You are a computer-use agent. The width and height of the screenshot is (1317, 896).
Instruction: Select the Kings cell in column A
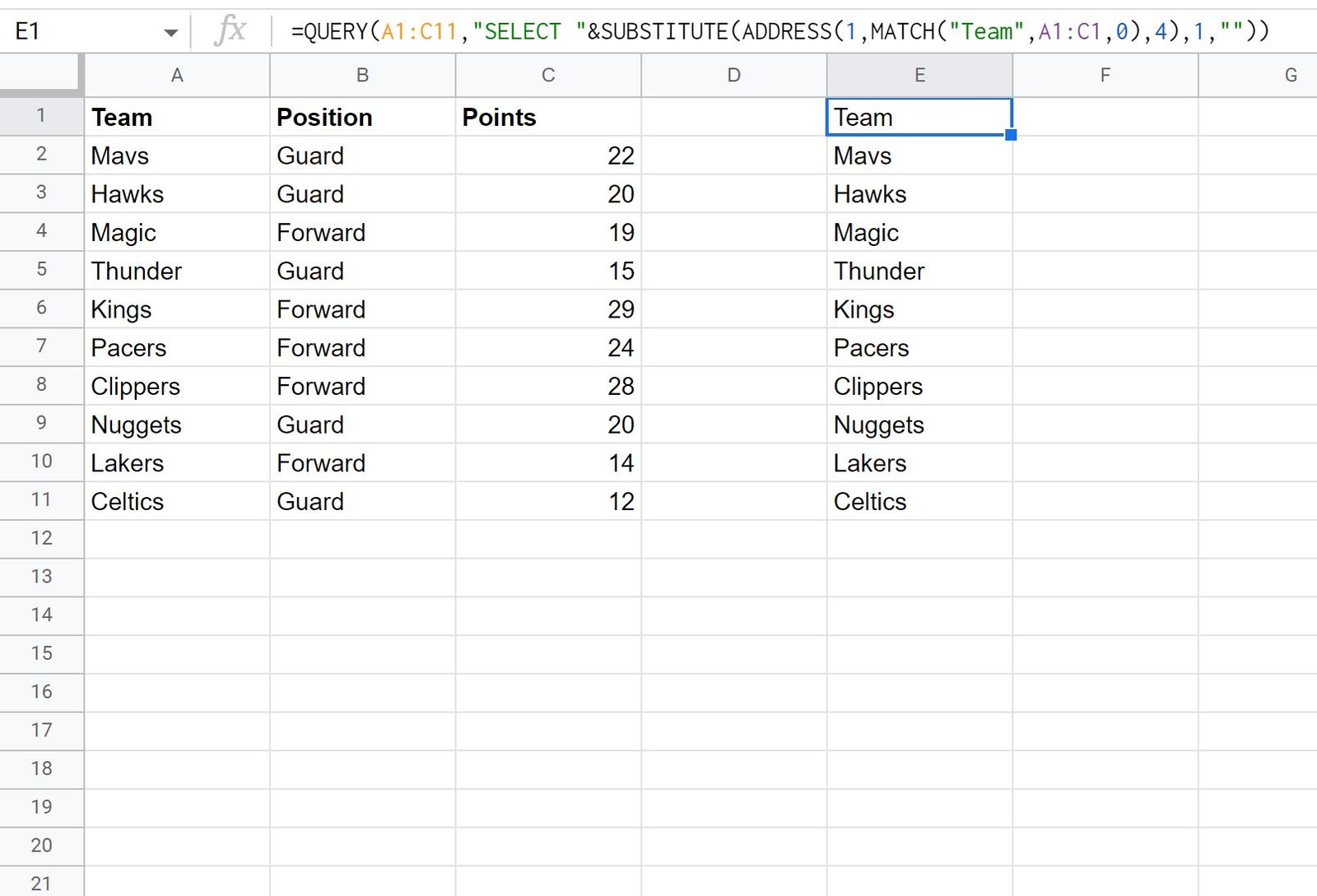click(177, 309)
